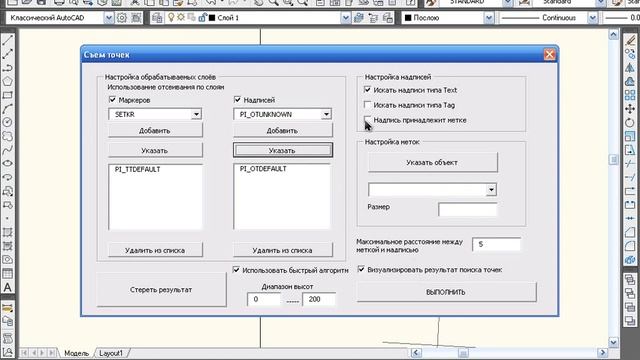Select the Spline draw tool
The image size is (640, 360).
pos(7,150)
